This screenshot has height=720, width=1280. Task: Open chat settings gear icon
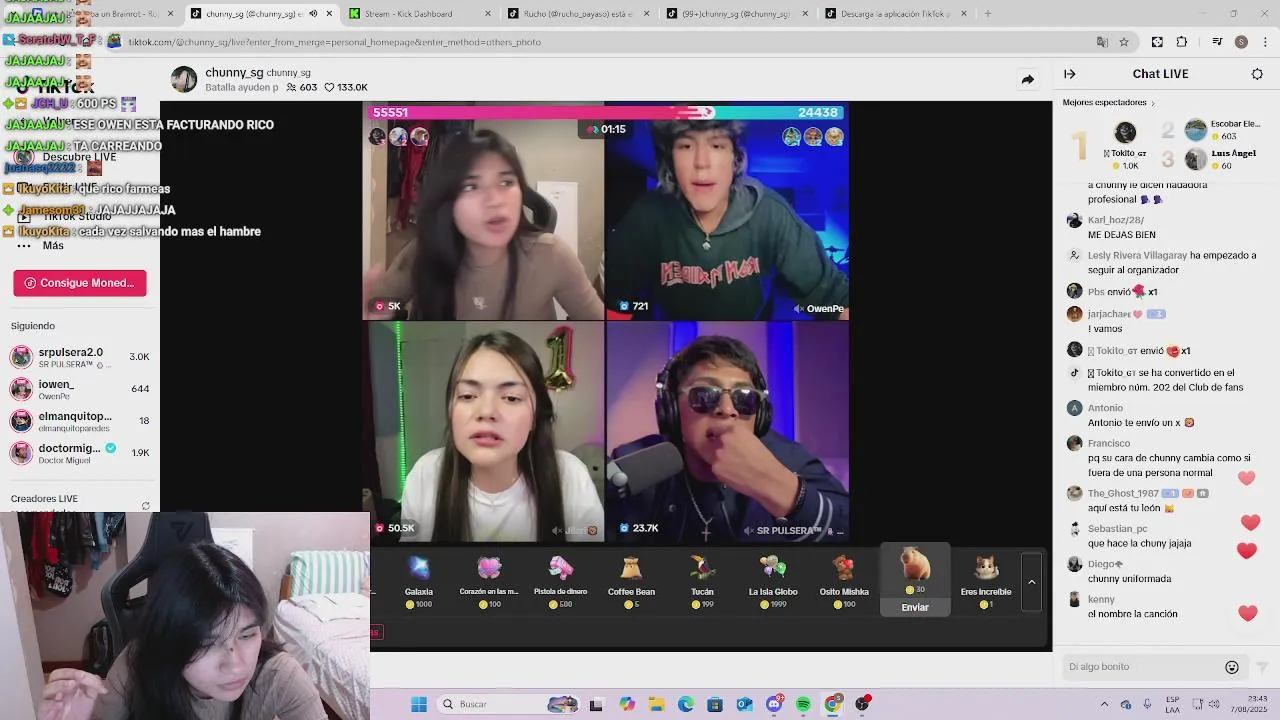tap(1257, 74)
